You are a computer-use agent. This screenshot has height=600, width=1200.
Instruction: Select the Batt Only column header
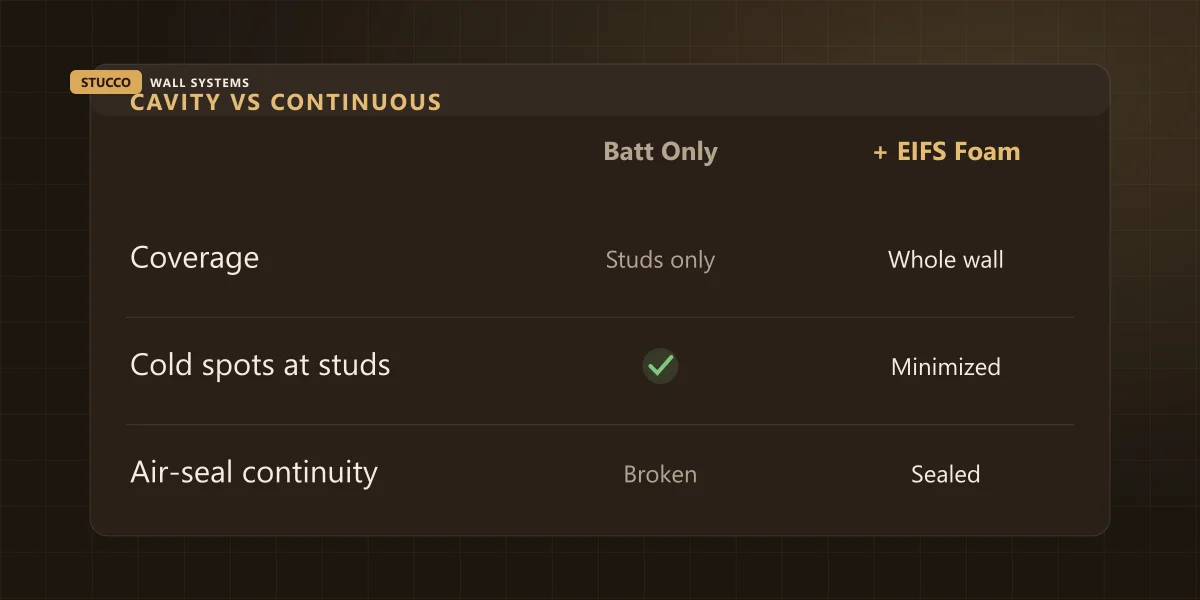(x=660, y=152)
